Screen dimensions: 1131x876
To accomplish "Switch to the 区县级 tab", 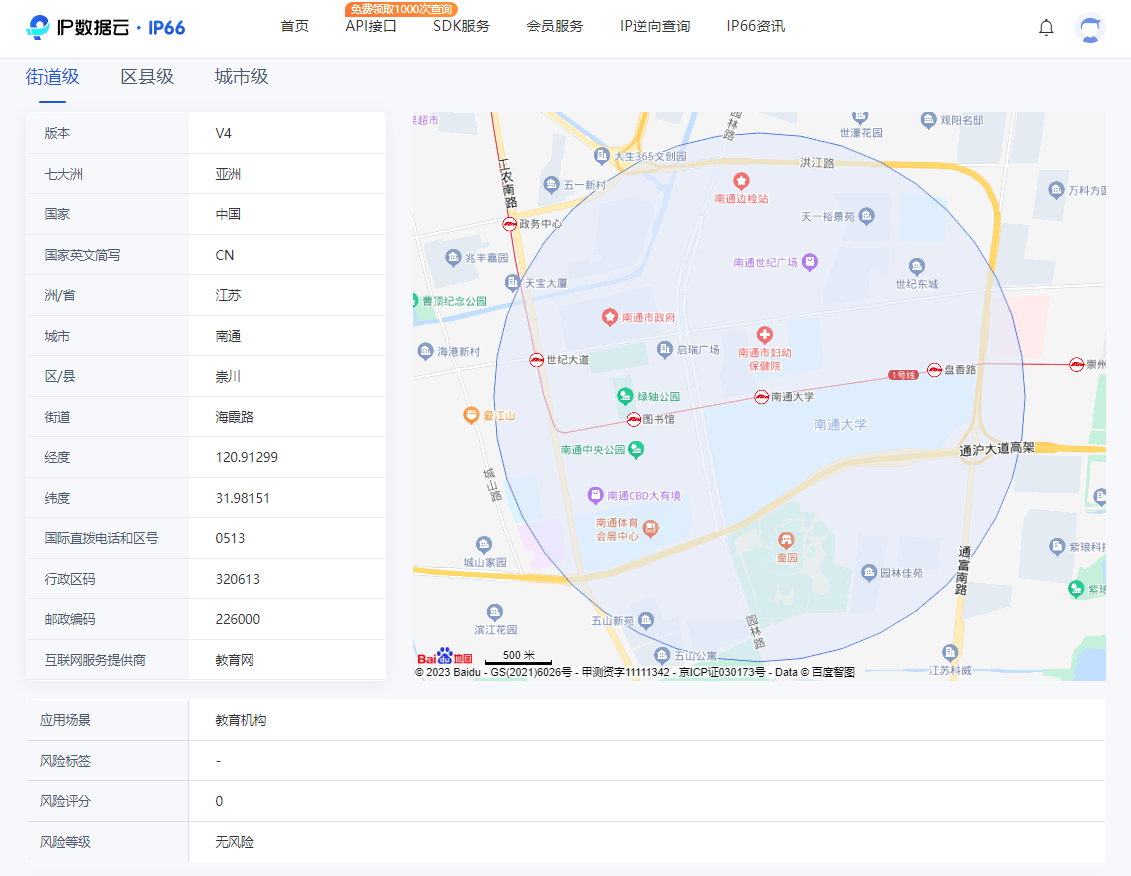I will tap(147, 75).
